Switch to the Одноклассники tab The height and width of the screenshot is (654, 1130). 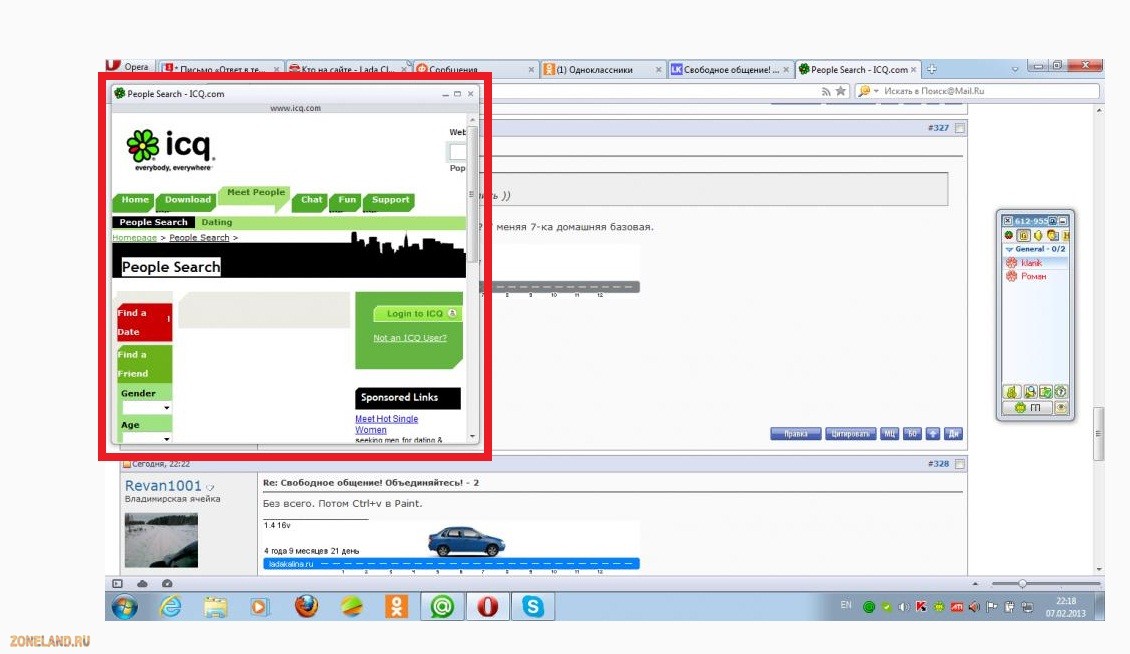tap(602, 69)
